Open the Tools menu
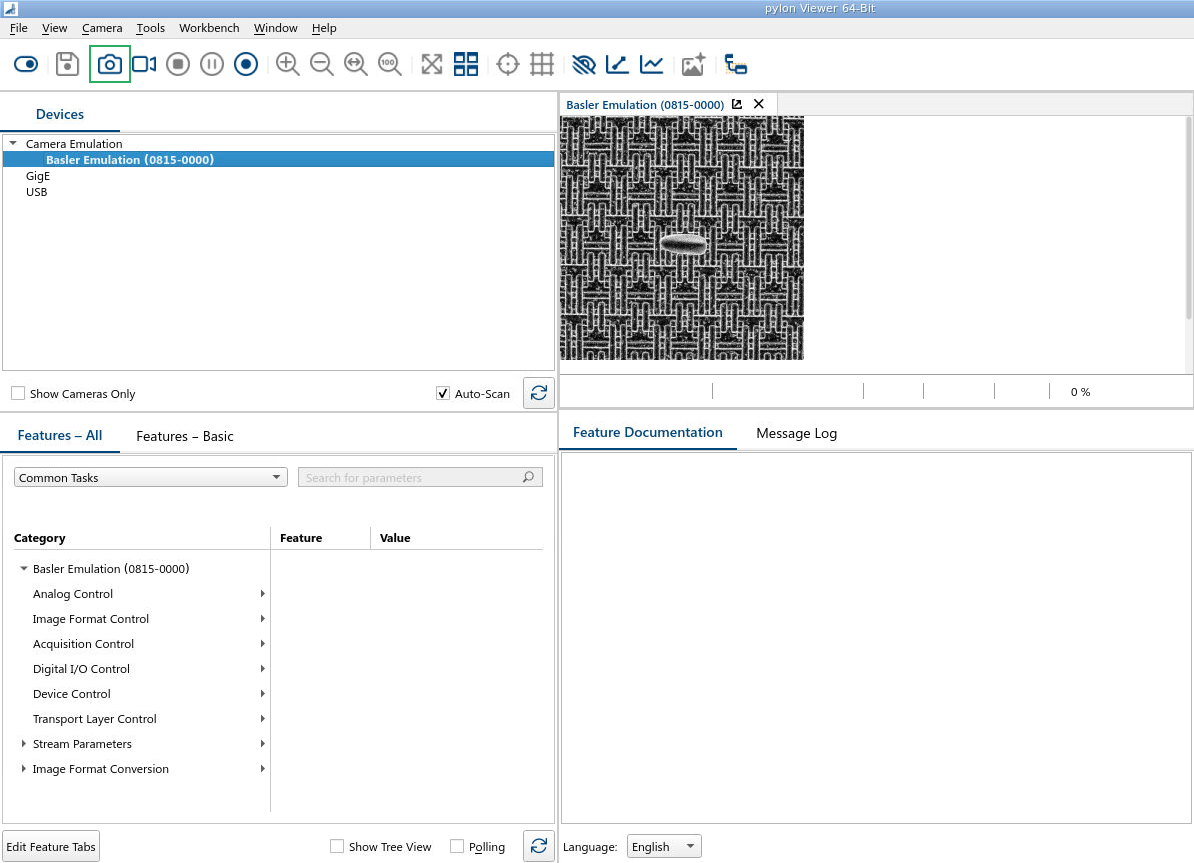Image resolution: width=1194 pixels, height=863 pixels. (x=151, y=28)
